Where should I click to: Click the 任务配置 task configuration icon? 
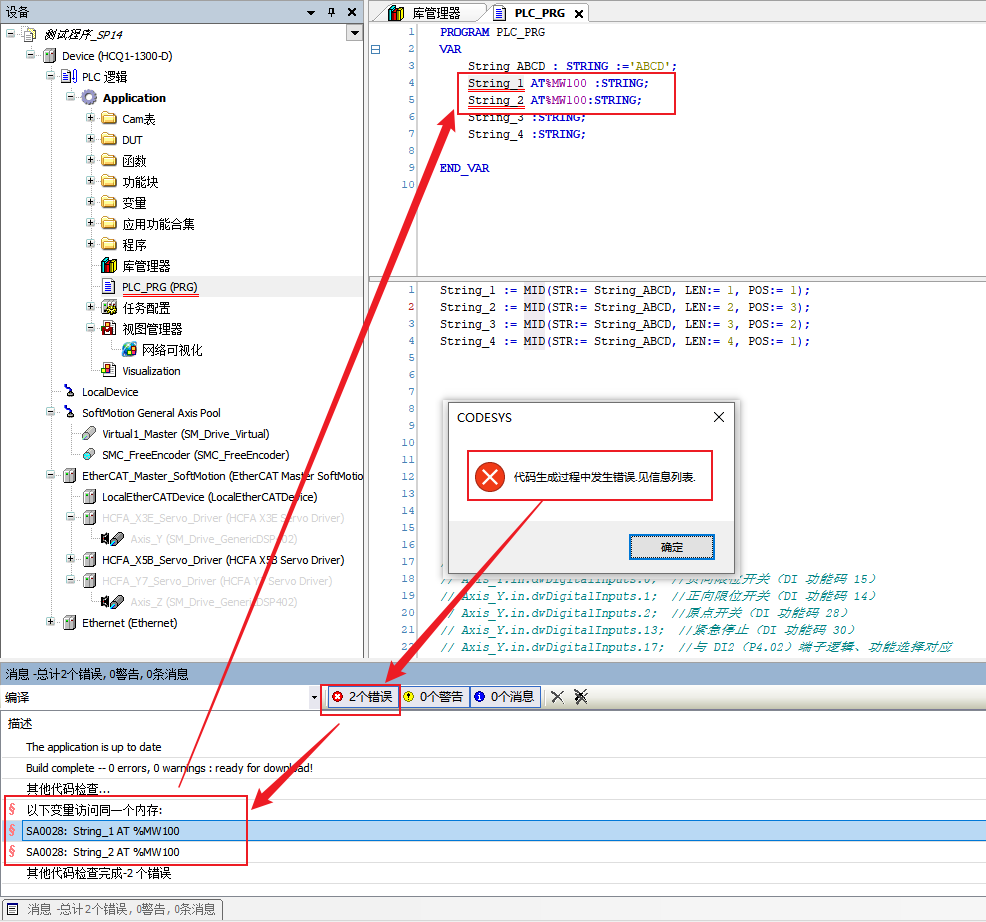click(x=109, y=308)
